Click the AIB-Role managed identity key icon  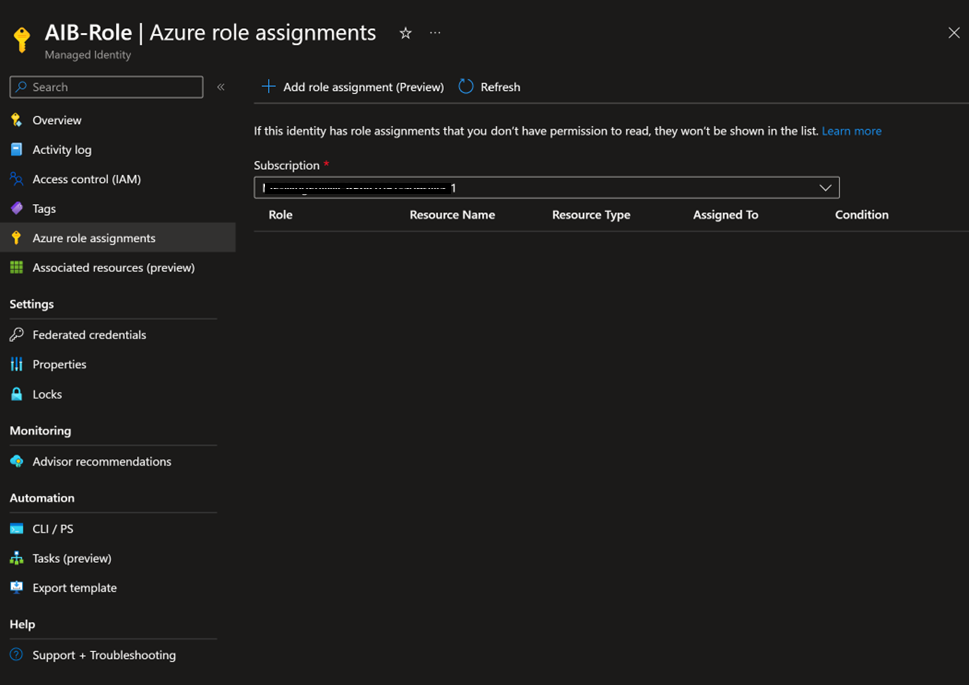(22, 40)
